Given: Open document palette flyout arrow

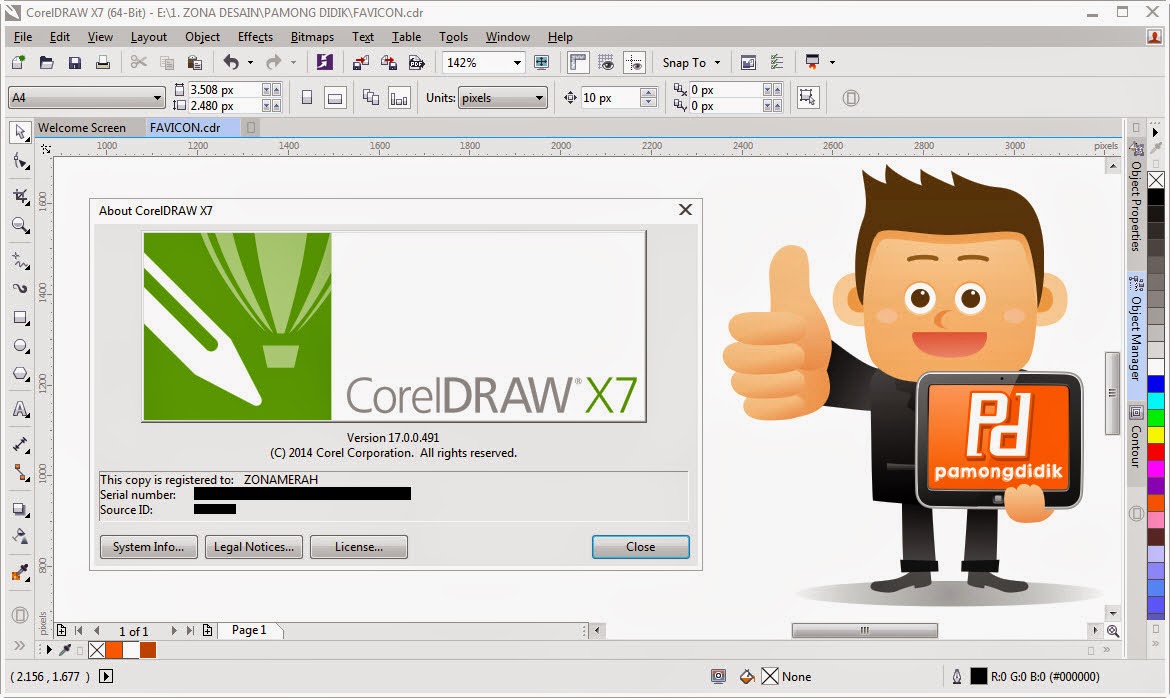Looking at the screenshot, I should (x=49, y=650).
